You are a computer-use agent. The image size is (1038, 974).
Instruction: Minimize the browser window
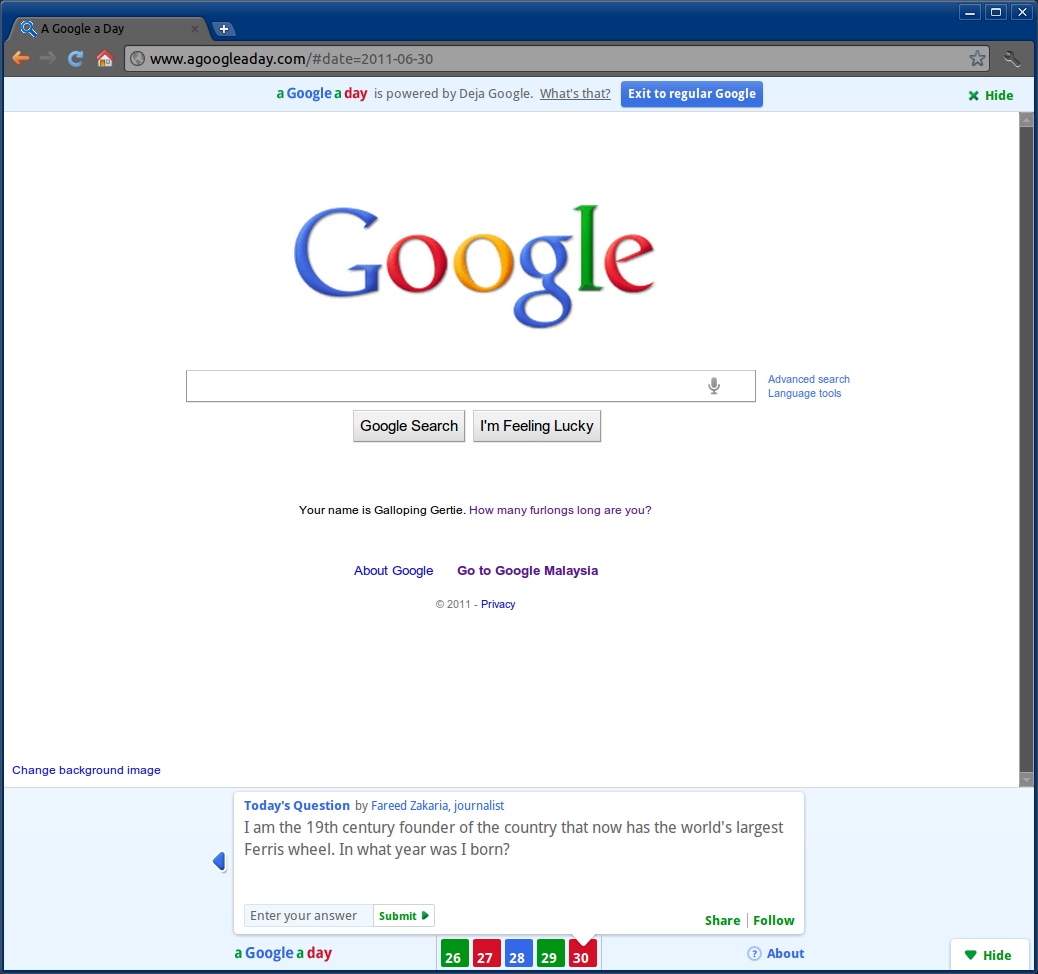(x=970, y=12)
